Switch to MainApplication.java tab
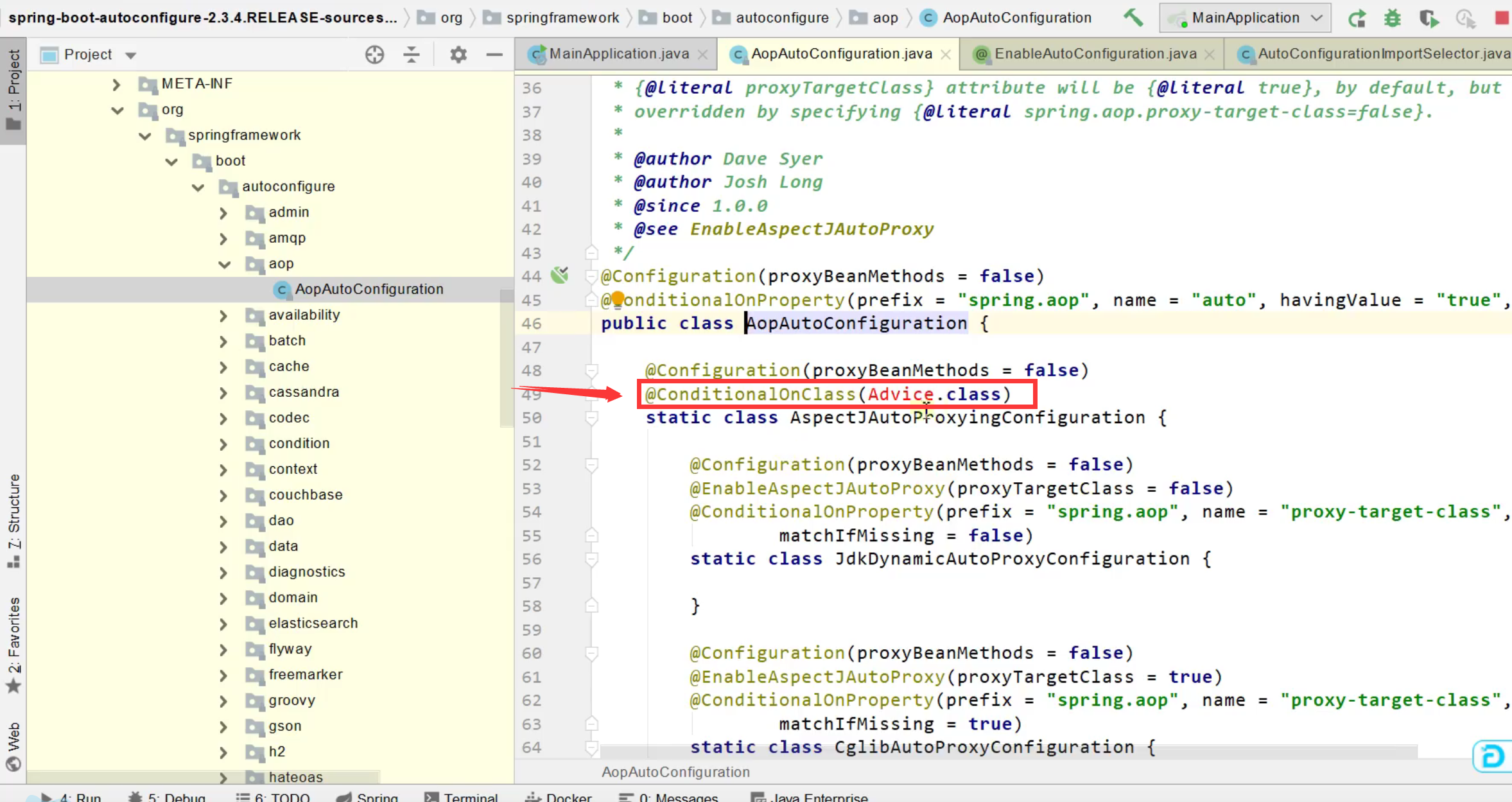 click(x=618, y=54)
